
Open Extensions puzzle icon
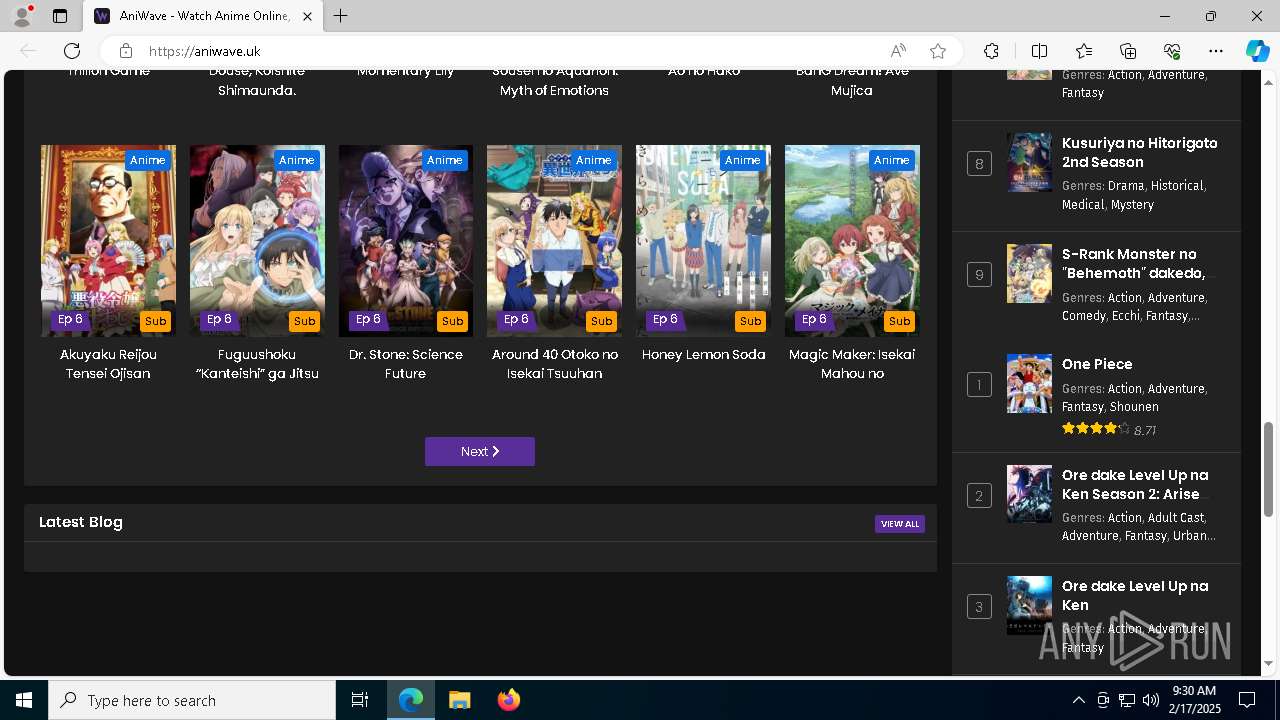pos(991,51)
